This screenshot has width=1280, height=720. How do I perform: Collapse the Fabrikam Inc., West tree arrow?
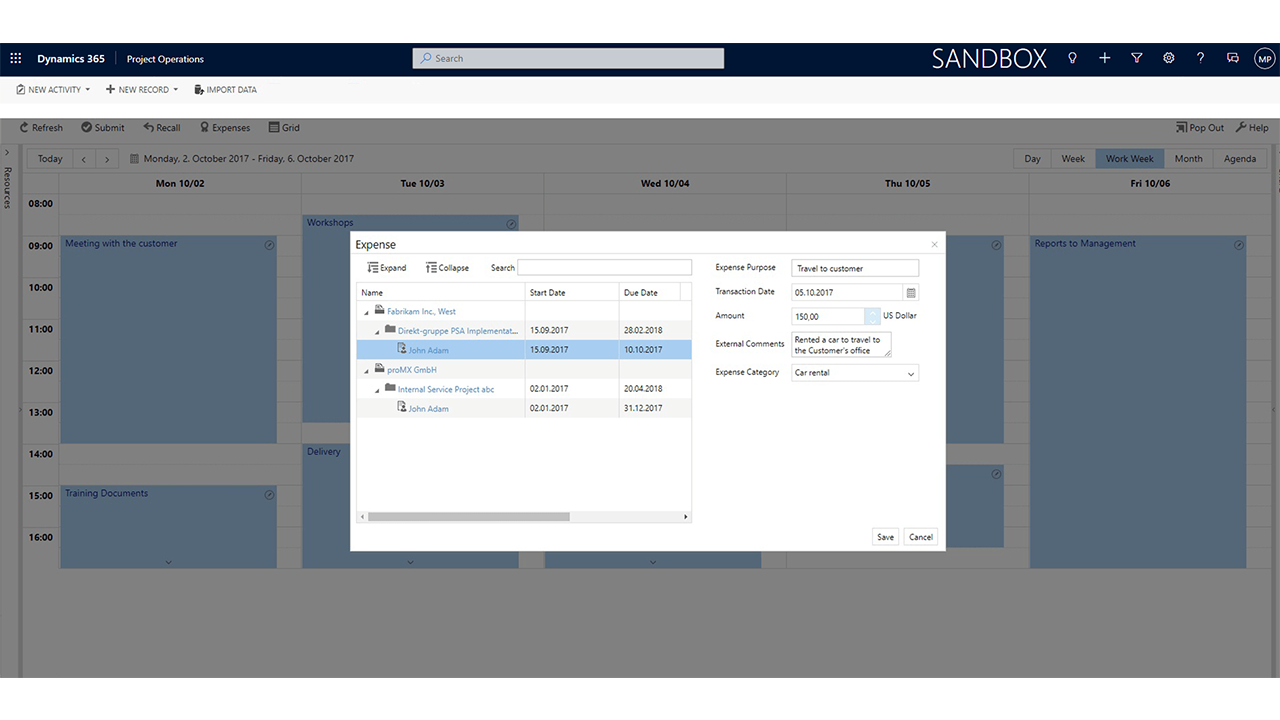(x=365, y=312)
